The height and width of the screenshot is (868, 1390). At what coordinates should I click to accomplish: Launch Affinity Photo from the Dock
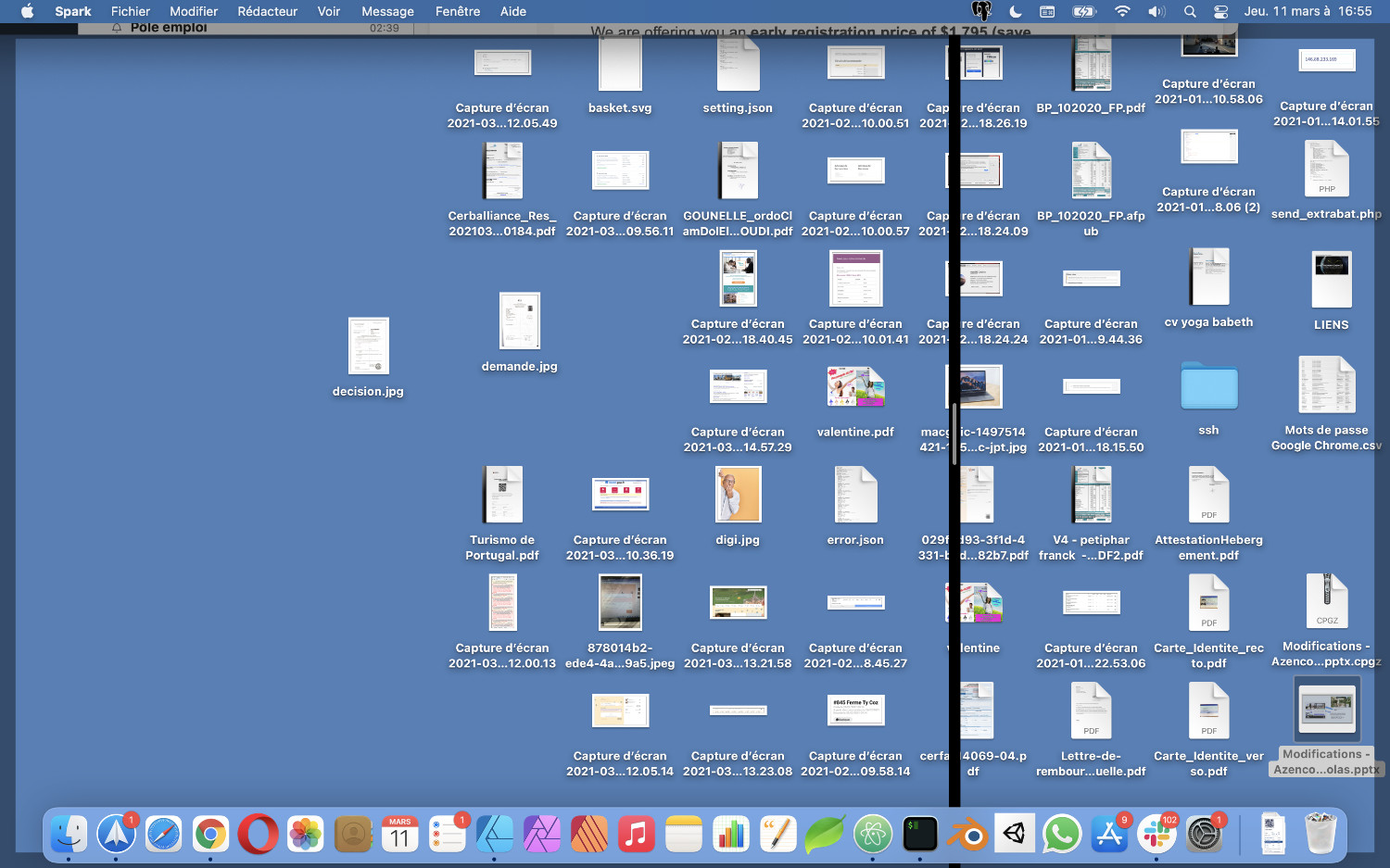coord(542,835)
